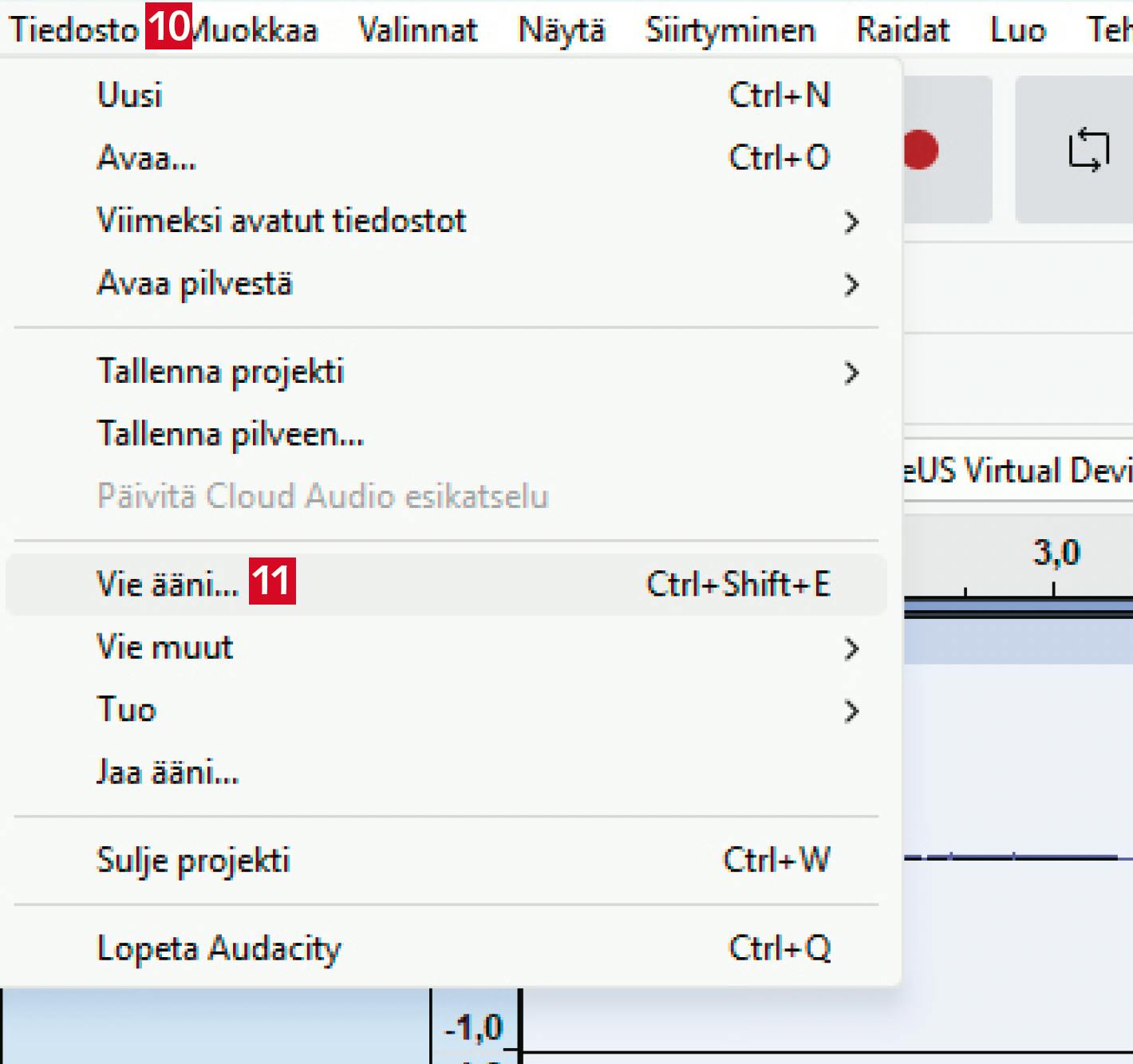Open the Luo menu
Viewport: 1133px width, 1064px height.
(1017, 30)
